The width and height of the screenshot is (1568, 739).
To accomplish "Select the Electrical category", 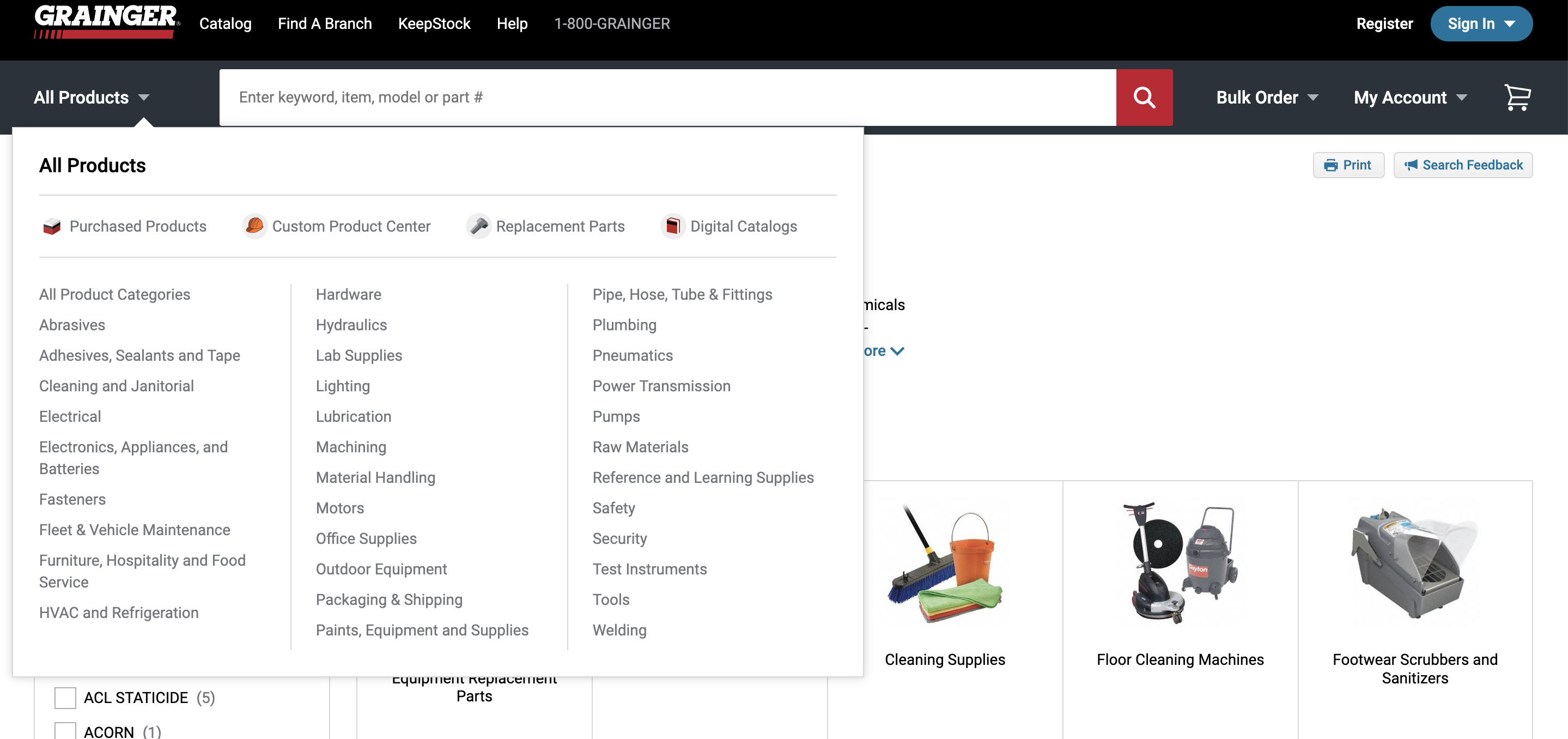I will click(70, 416).
